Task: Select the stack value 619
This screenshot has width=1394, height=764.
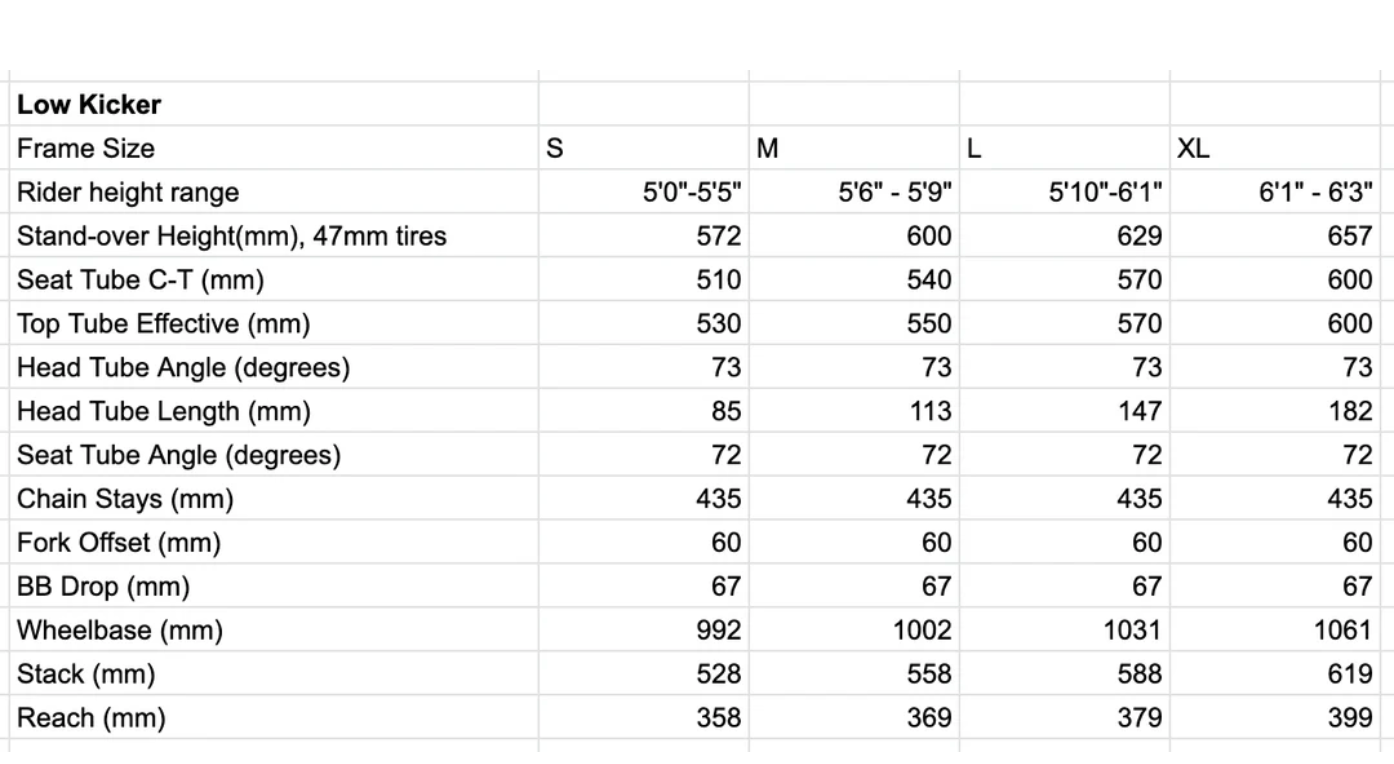Action: point(1349,675)
